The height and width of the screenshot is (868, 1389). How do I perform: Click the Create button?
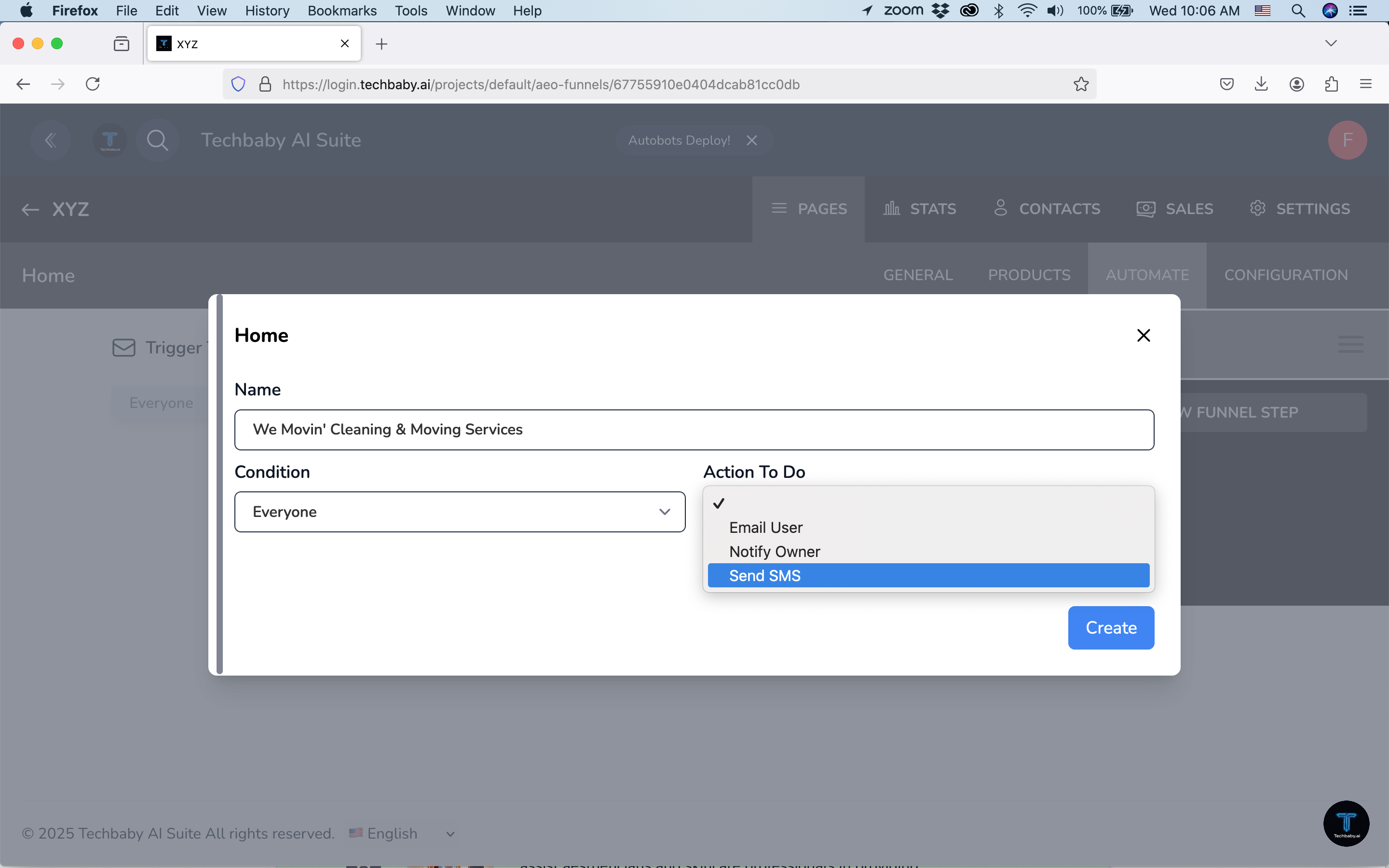pyautogui.click(x=1110, y=627)
